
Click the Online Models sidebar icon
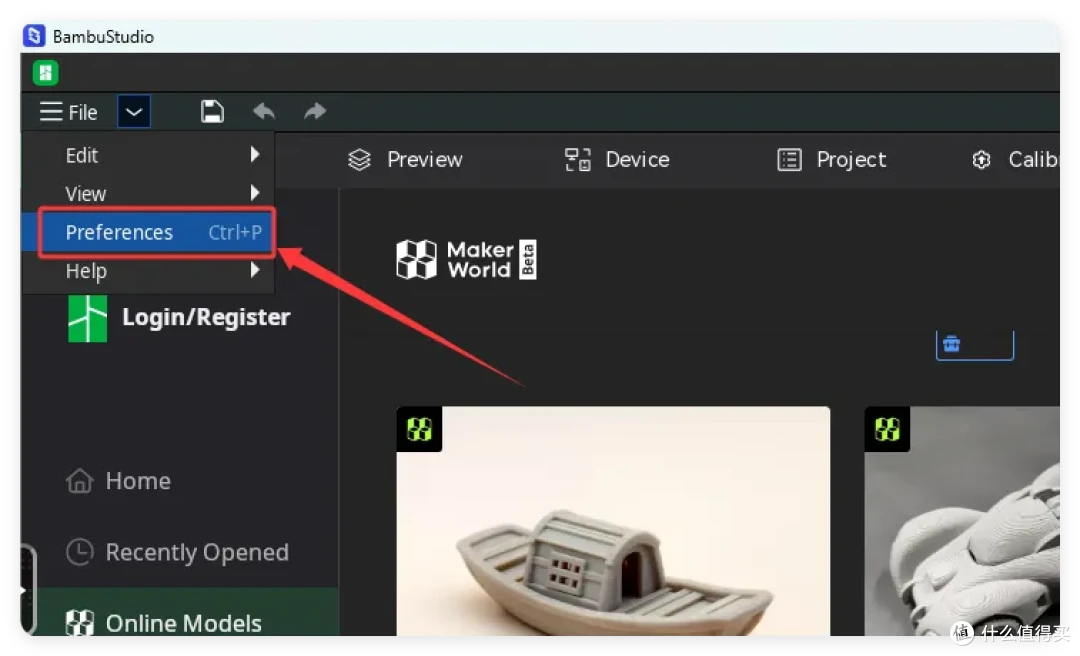pyautogui.click(x=79, y=622)
